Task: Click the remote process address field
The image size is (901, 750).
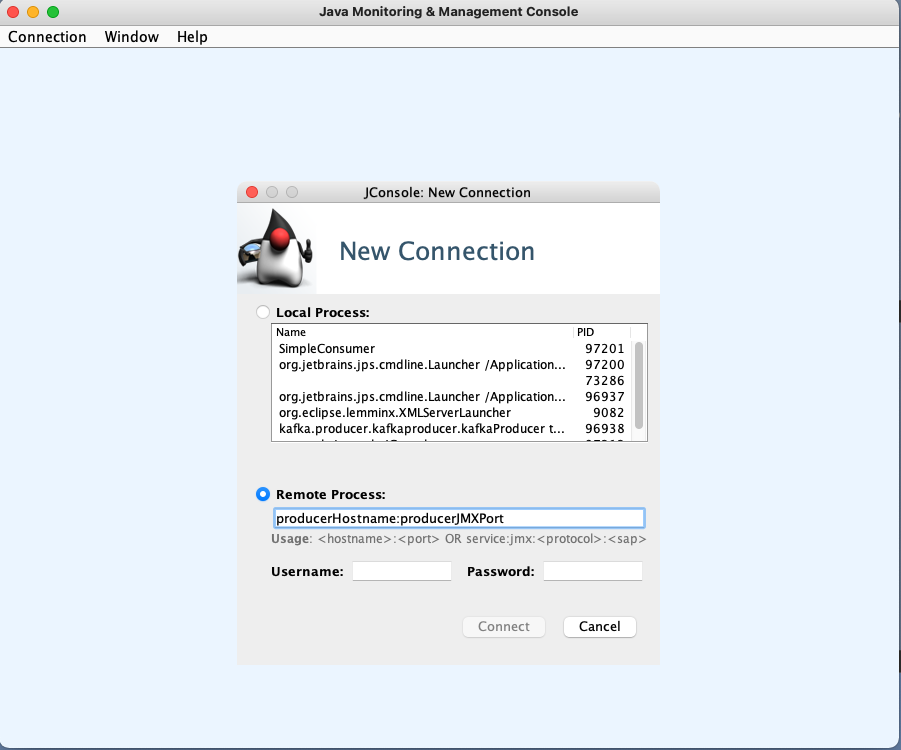Action: [459, 517]
